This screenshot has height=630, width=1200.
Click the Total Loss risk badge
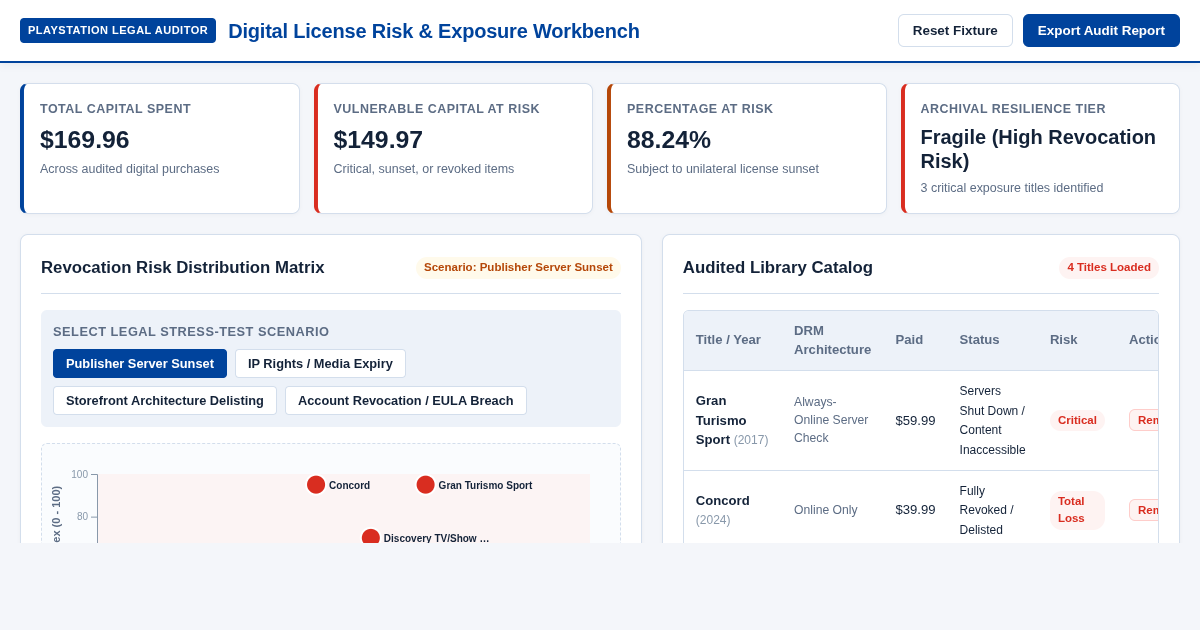(1077, 510)
